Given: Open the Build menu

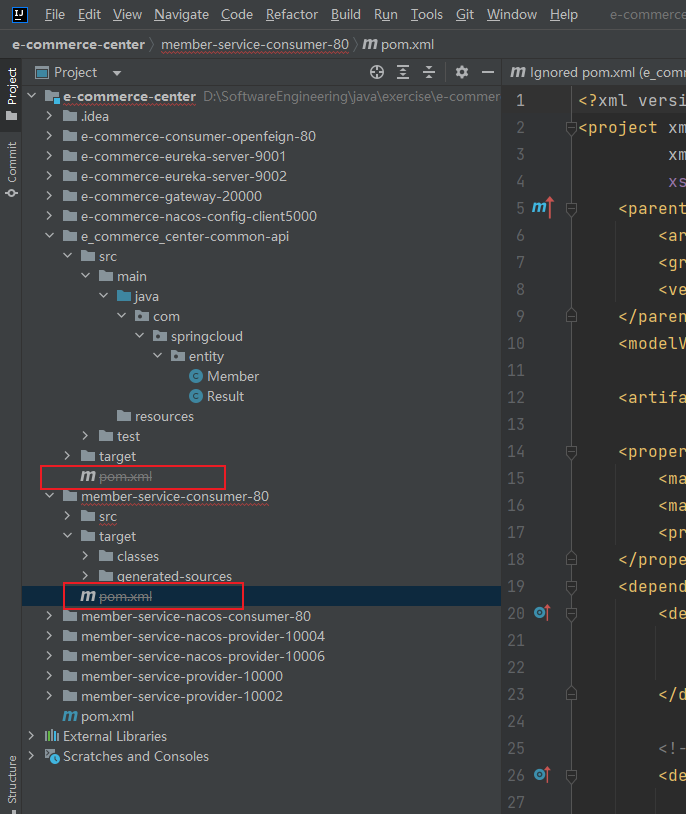Looking at the screenshot, I should [x=345, y=15].
